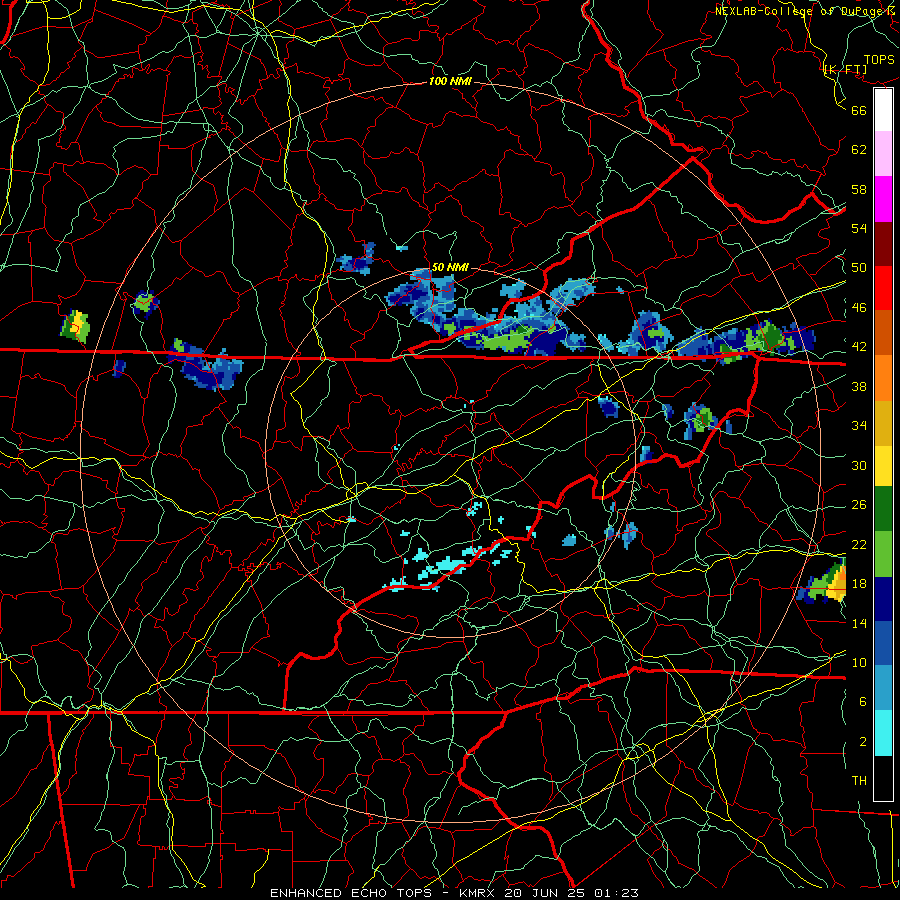Click the '62' legend value
This screenshot has height=900, width=900.
(x=859, y=150)
